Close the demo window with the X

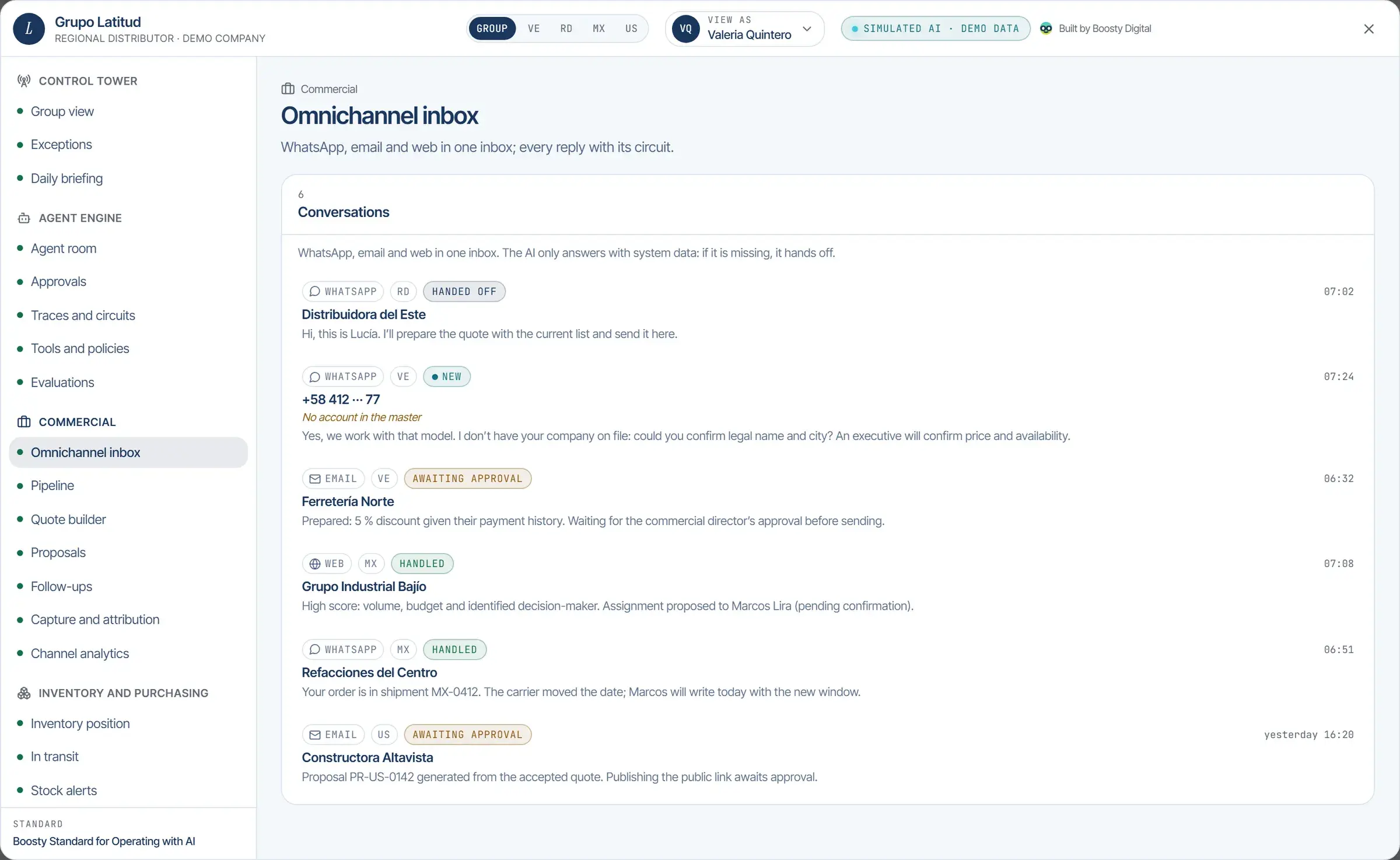[x=1369, y=29]
